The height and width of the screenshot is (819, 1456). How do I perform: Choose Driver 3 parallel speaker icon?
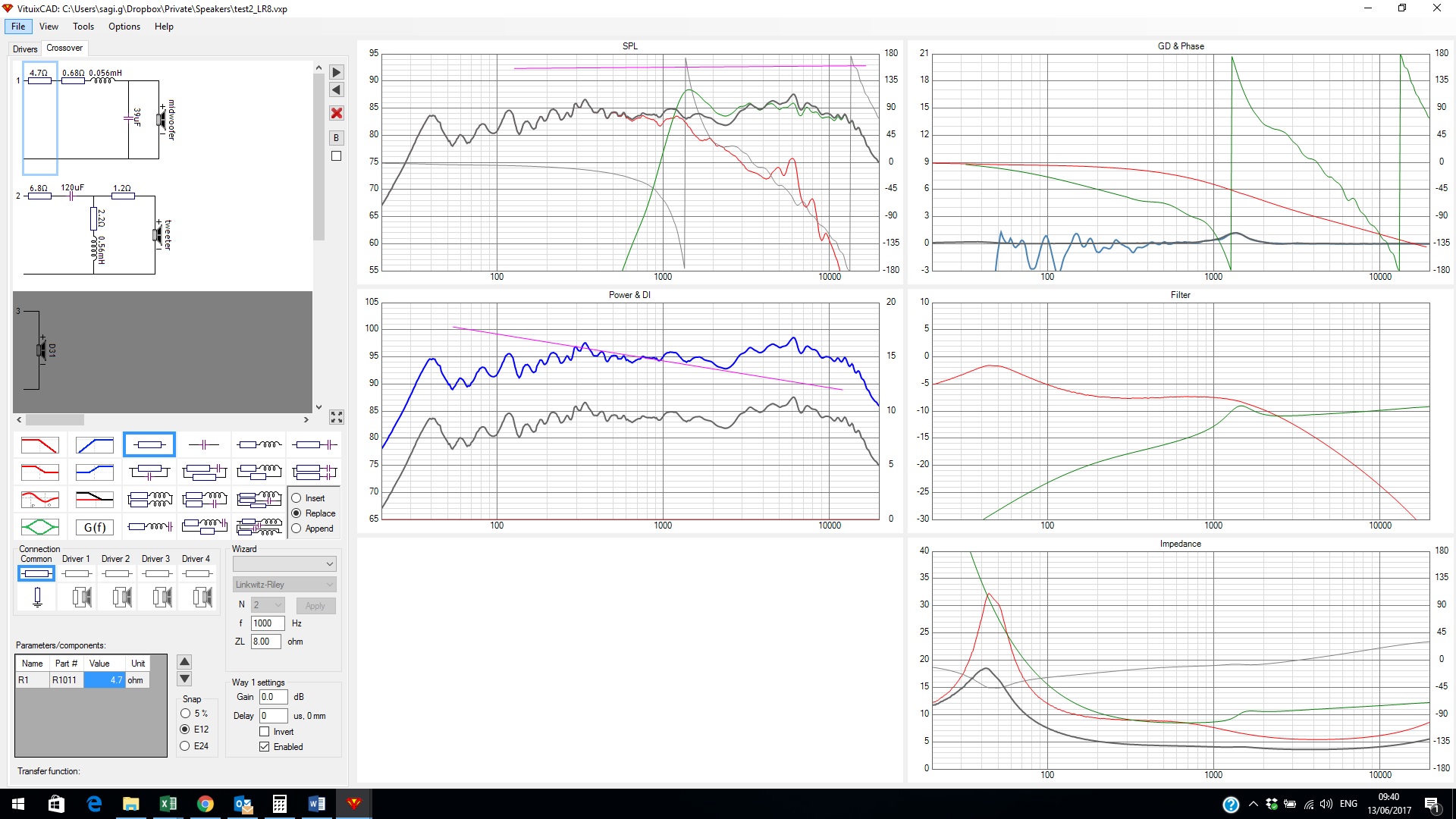[x=162, y=598]
